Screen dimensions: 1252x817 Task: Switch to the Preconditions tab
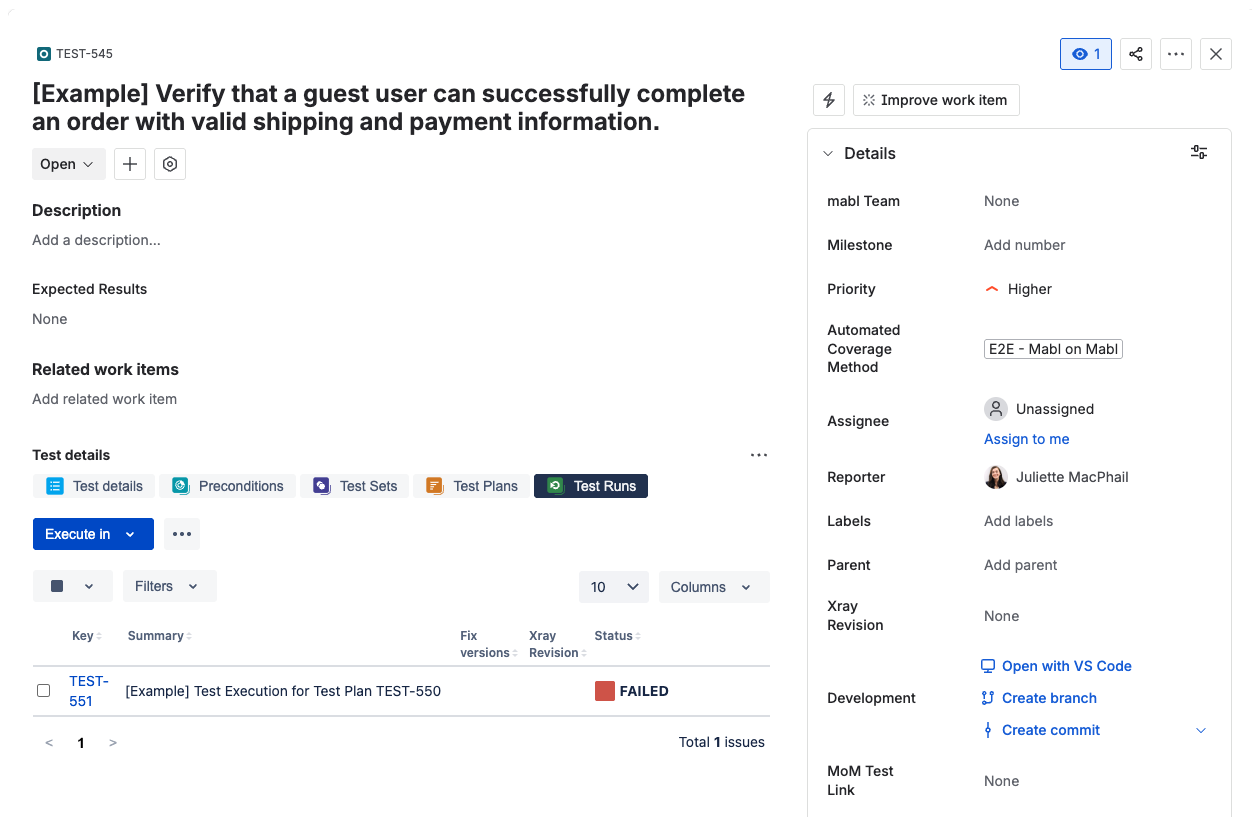tap(228, 486)
